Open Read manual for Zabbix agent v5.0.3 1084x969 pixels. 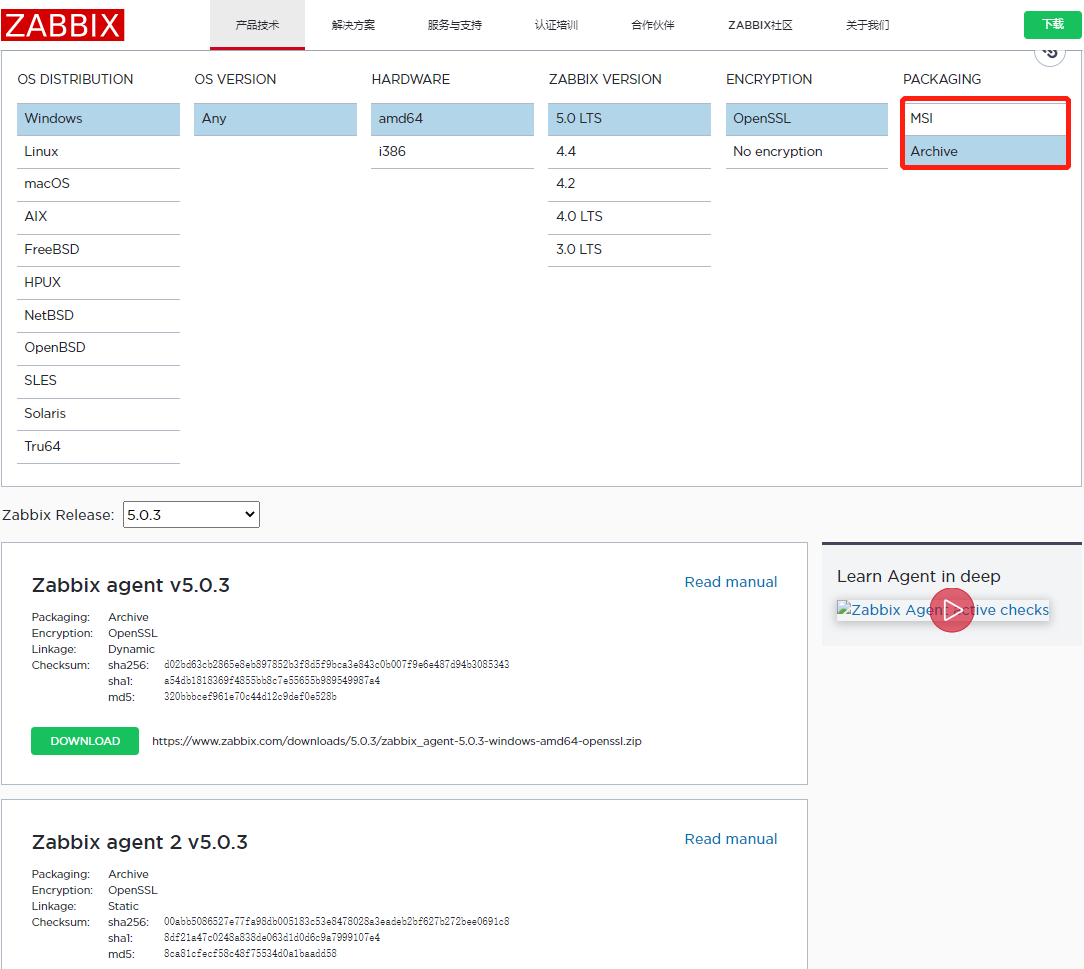(731, 583)
